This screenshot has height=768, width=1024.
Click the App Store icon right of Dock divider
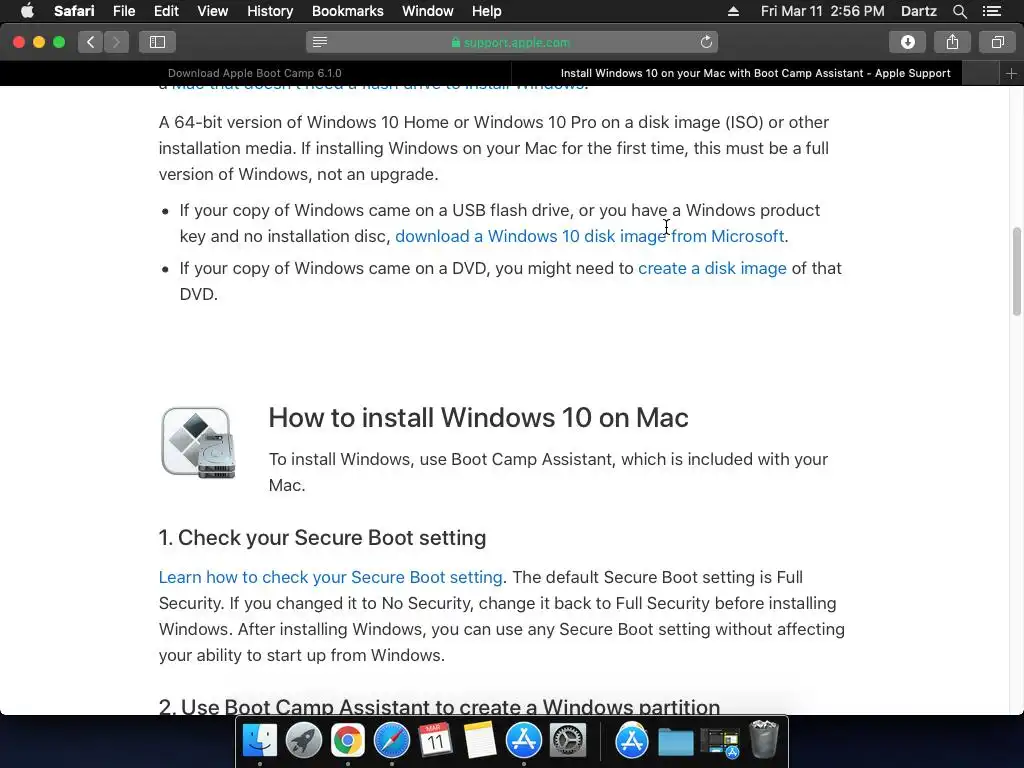pos(632,741)
